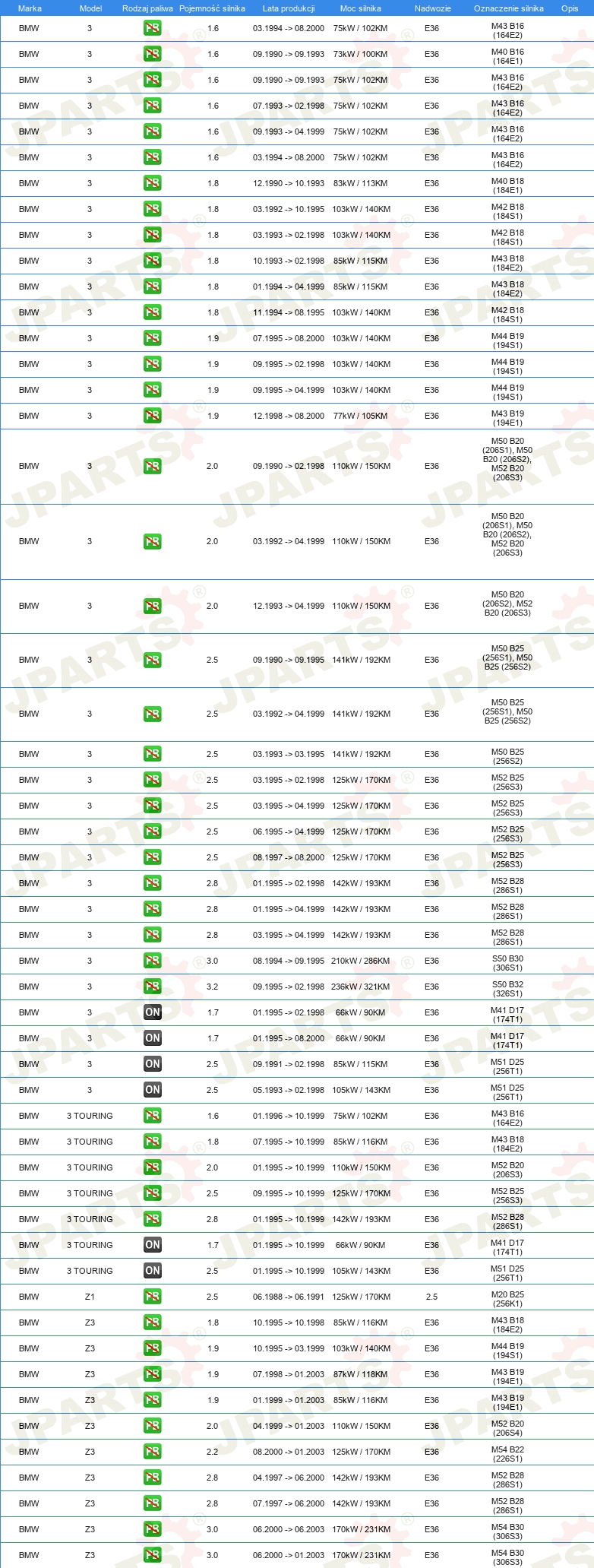Click the Z1 model cell
594x1568 pixels.
[90, 1297]
